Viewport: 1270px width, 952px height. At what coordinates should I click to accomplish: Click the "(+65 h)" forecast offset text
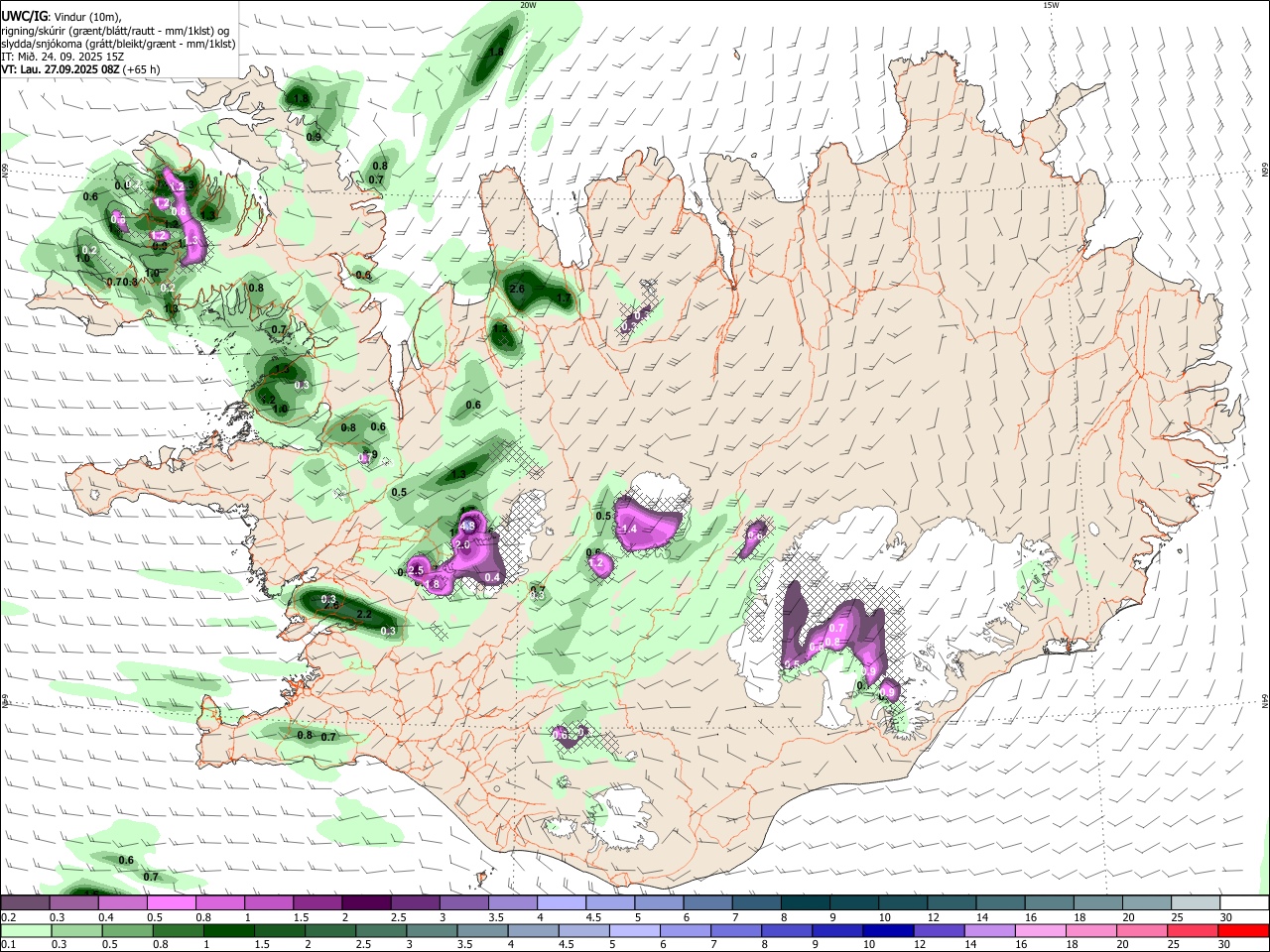coord(141,69)
